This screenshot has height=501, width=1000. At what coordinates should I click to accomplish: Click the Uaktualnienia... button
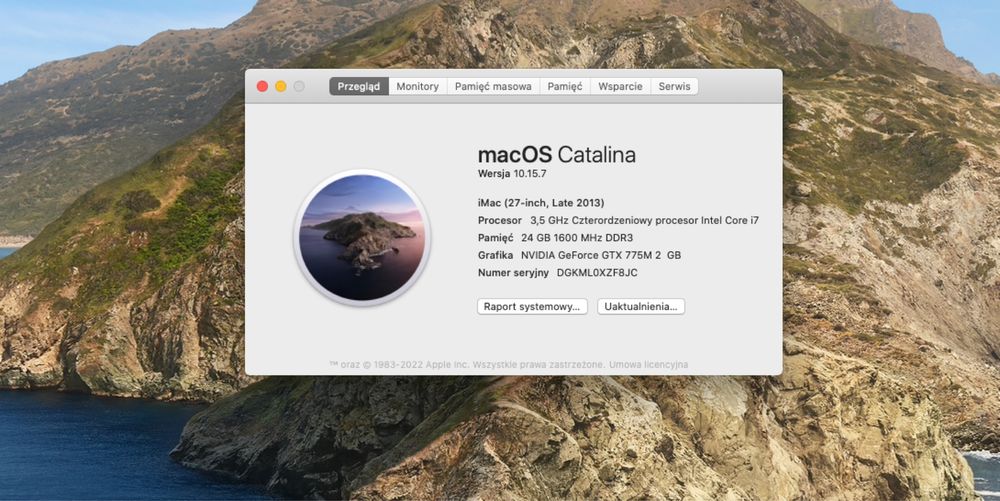click(x=641, y=307)
